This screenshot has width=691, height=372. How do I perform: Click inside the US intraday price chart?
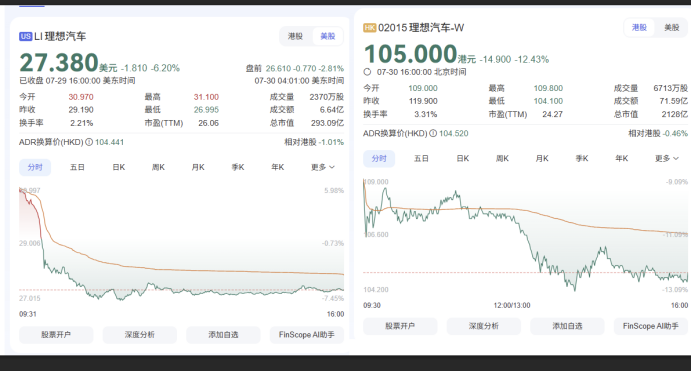click(x=181, y=245)
